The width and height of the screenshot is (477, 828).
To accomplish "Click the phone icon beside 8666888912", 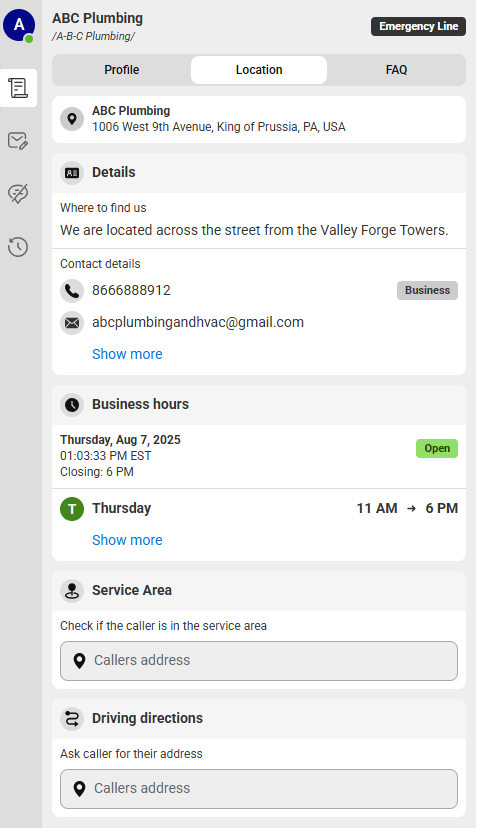I will click(72, 291).
